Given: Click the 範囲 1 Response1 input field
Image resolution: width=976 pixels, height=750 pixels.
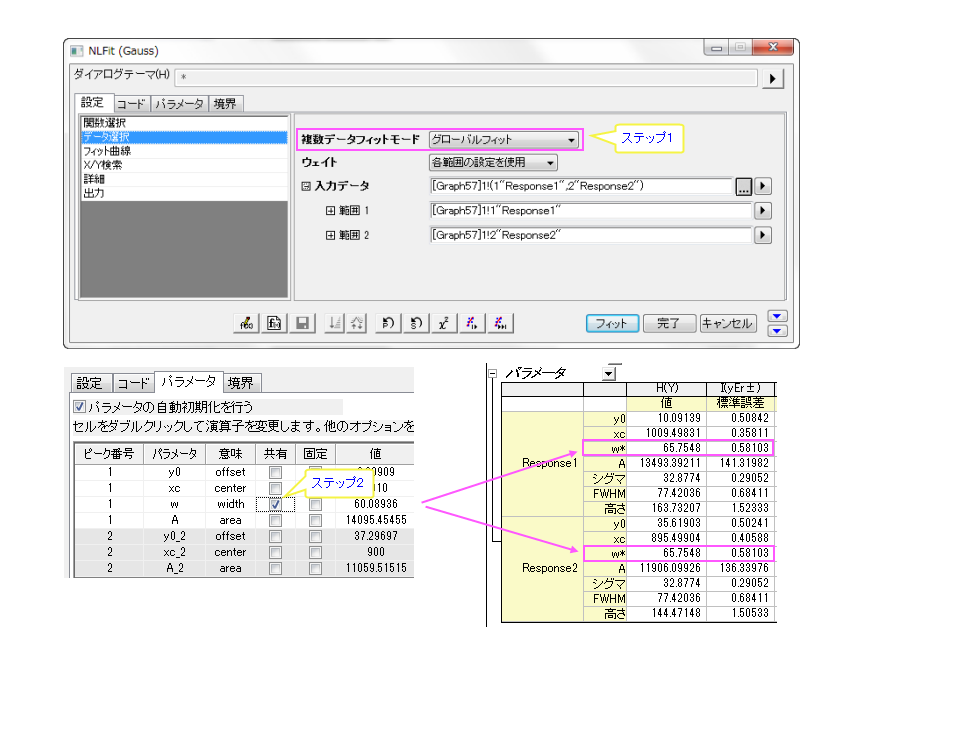Looking at the screenshot, I should click(590, 211).
